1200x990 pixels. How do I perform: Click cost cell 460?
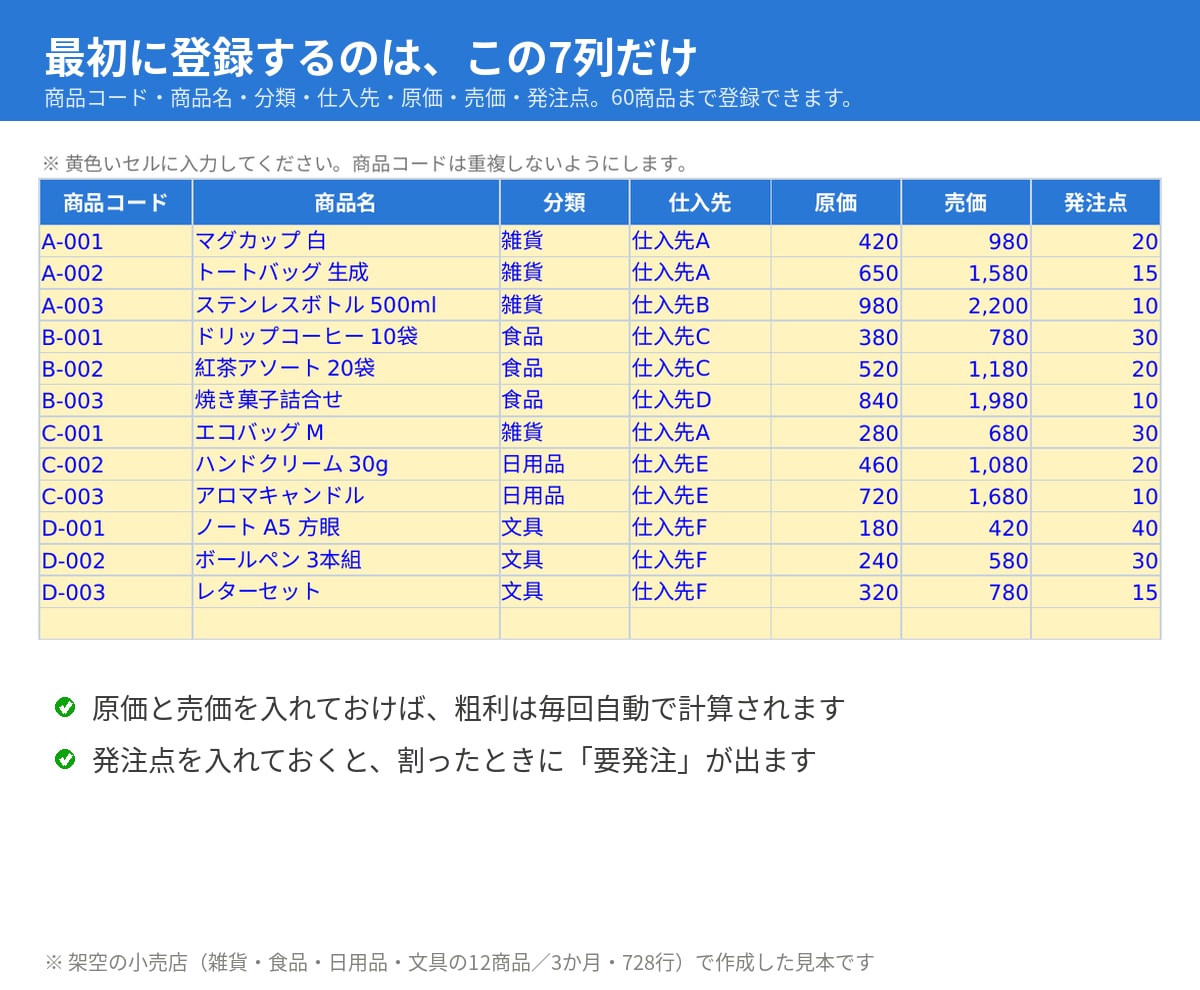pyautogui.click(x=836, y=465)
